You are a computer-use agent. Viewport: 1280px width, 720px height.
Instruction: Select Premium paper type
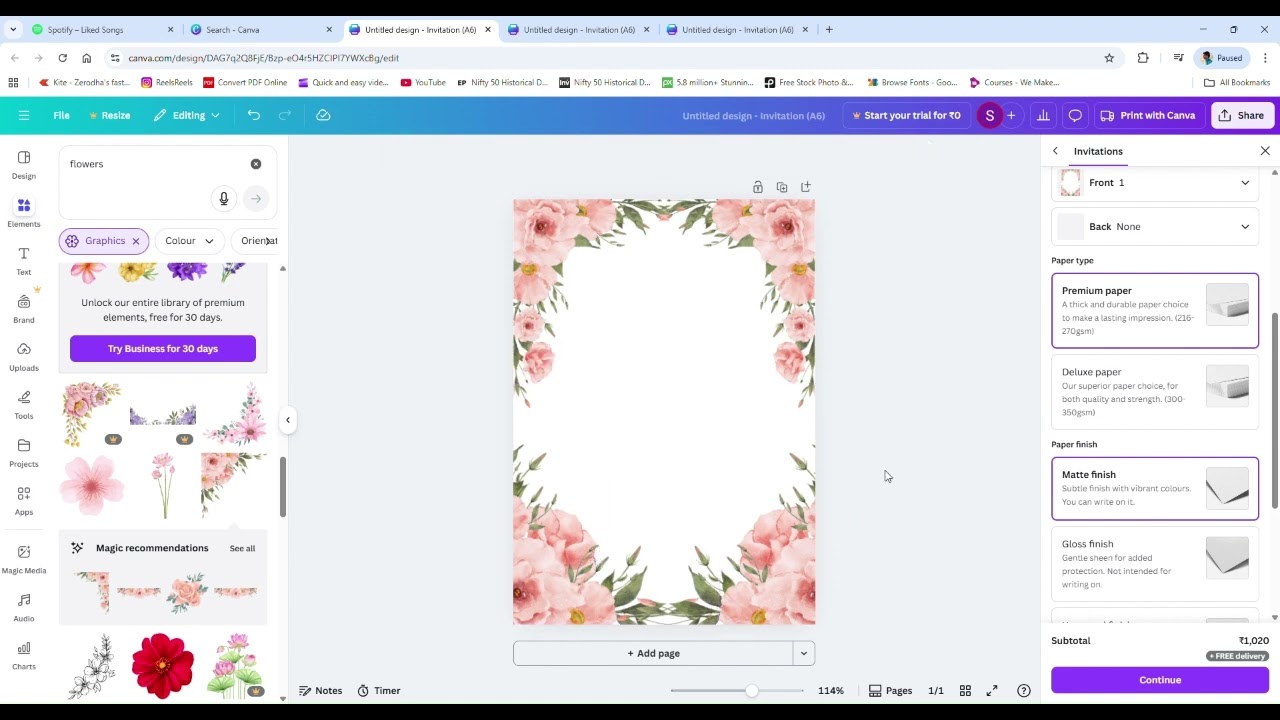(1155, 311)
